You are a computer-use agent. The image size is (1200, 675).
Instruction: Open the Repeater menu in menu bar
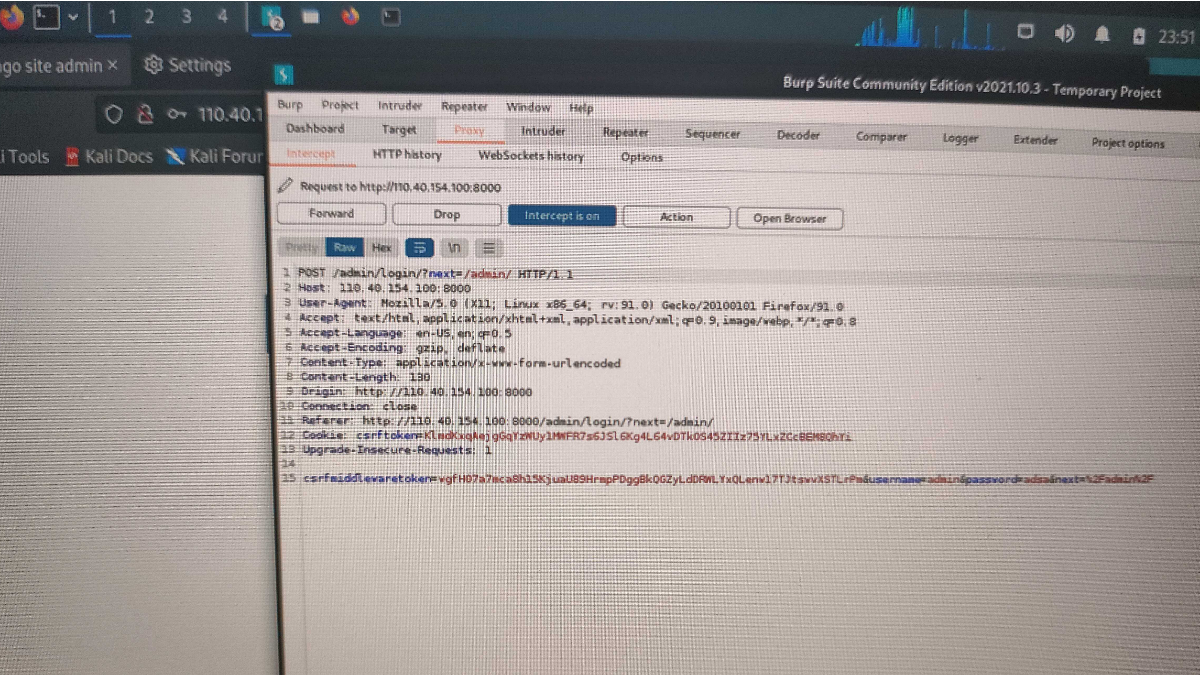[464, 106]
